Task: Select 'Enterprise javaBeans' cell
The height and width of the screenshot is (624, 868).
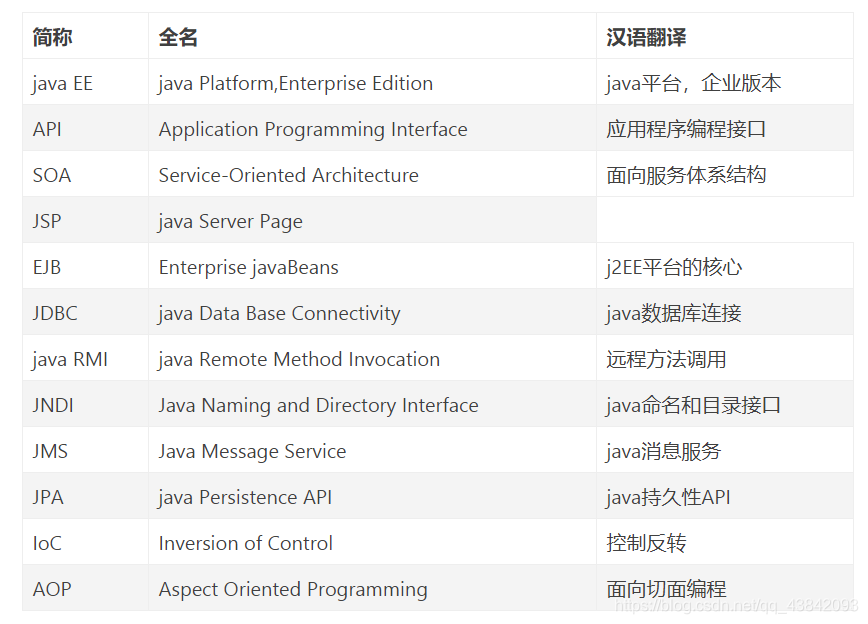Action: pos(372,266)
